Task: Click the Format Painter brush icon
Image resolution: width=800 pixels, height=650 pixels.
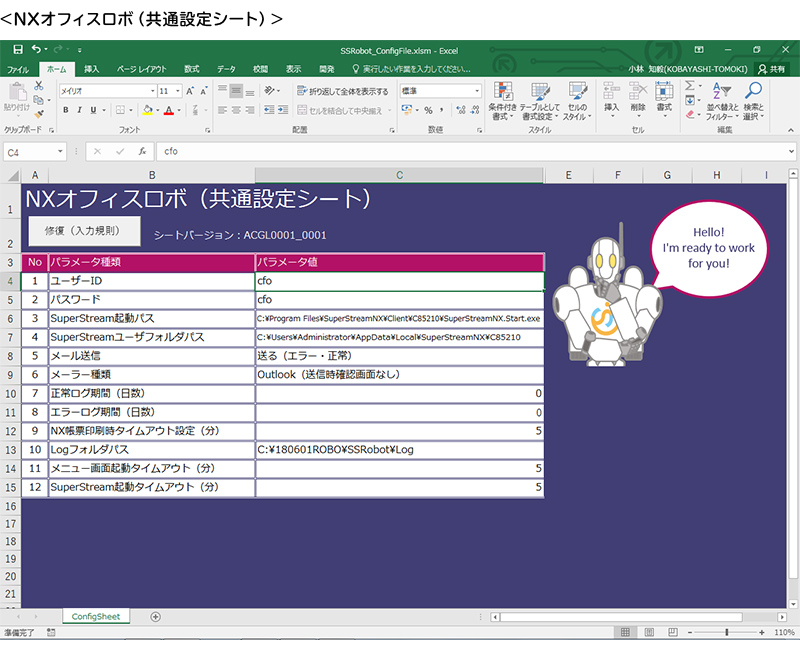Action: (x=39, y=114)
